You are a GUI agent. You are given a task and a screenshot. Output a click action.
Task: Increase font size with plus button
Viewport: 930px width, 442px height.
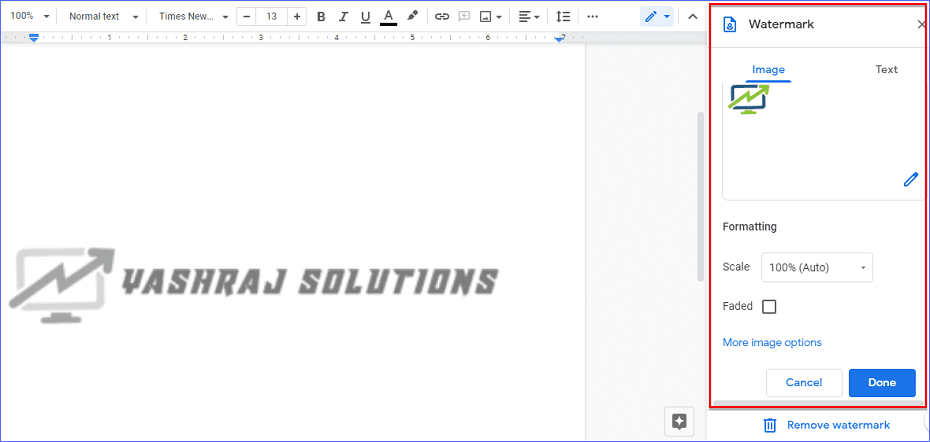pos(297,17)
